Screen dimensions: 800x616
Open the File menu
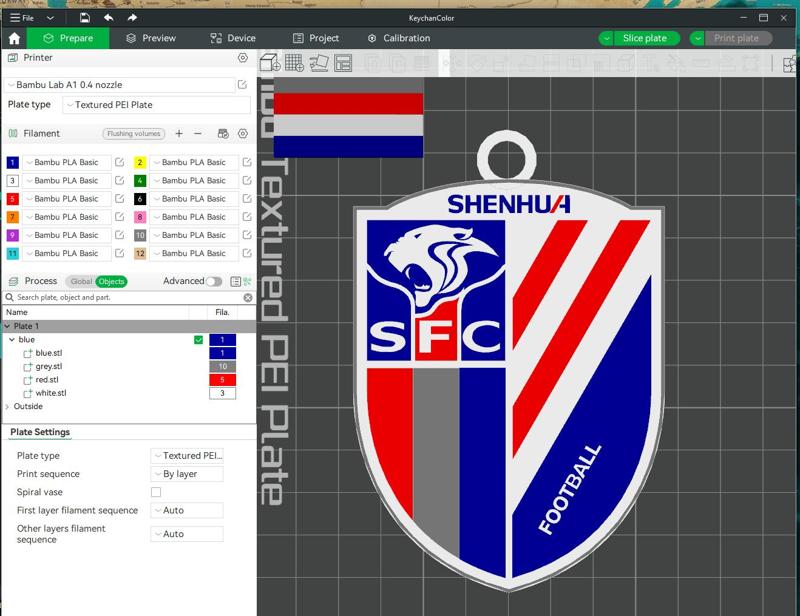22,18
